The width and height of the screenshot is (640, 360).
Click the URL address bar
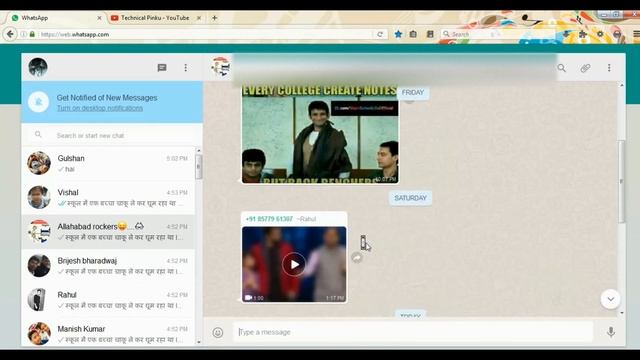coord(205,34)
